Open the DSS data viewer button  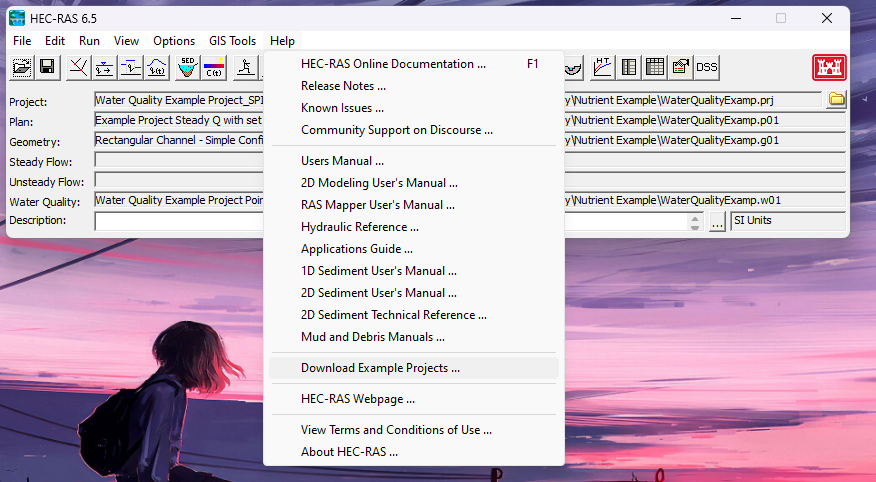pyautogui.click(x=707, y=68)
